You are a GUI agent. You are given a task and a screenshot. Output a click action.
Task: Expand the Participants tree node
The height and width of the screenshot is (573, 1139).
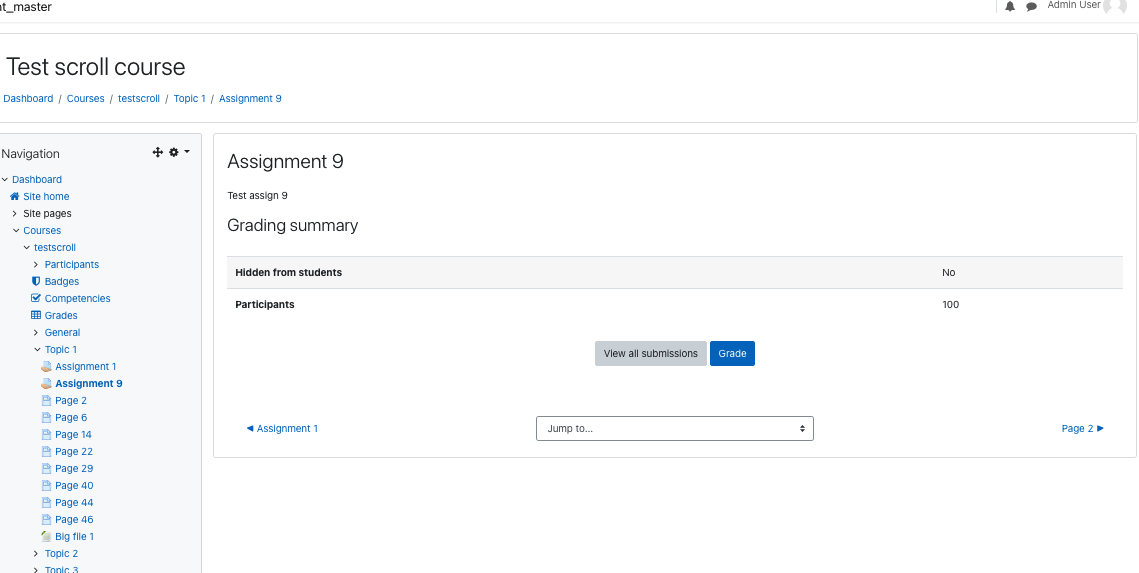[36, 264]
